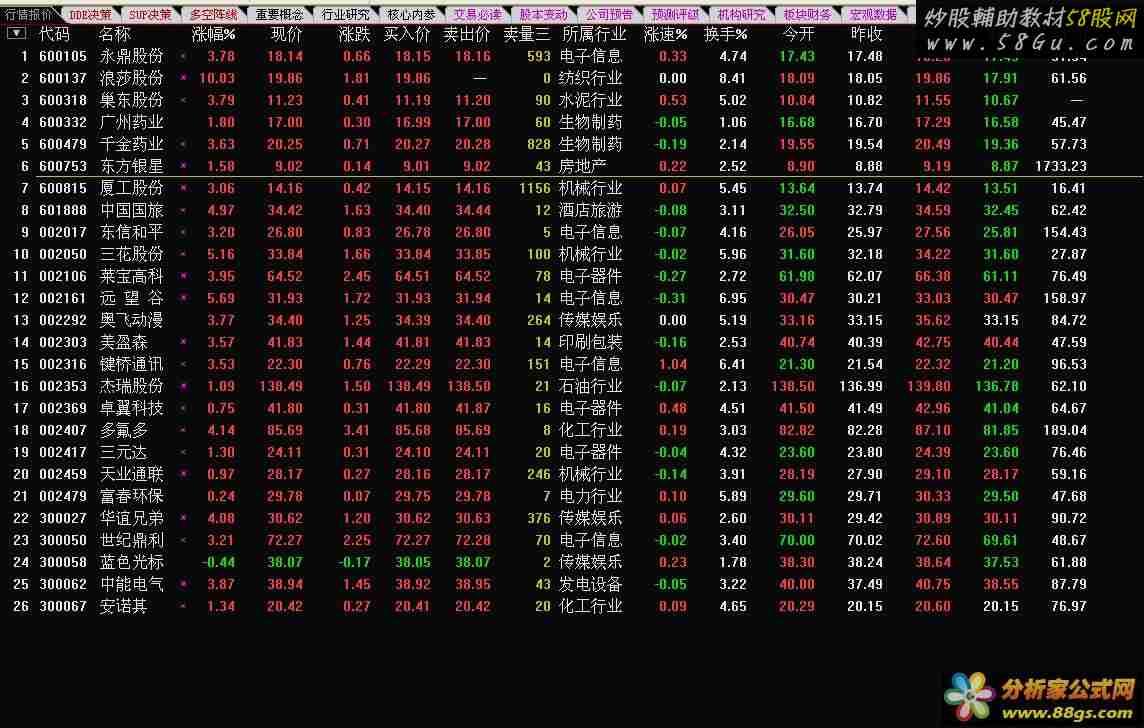This screenshot has height=728, width=1144.
Task: Select the stock 卓翼科技
Action: pyautogui.click(x=131, y=408)
